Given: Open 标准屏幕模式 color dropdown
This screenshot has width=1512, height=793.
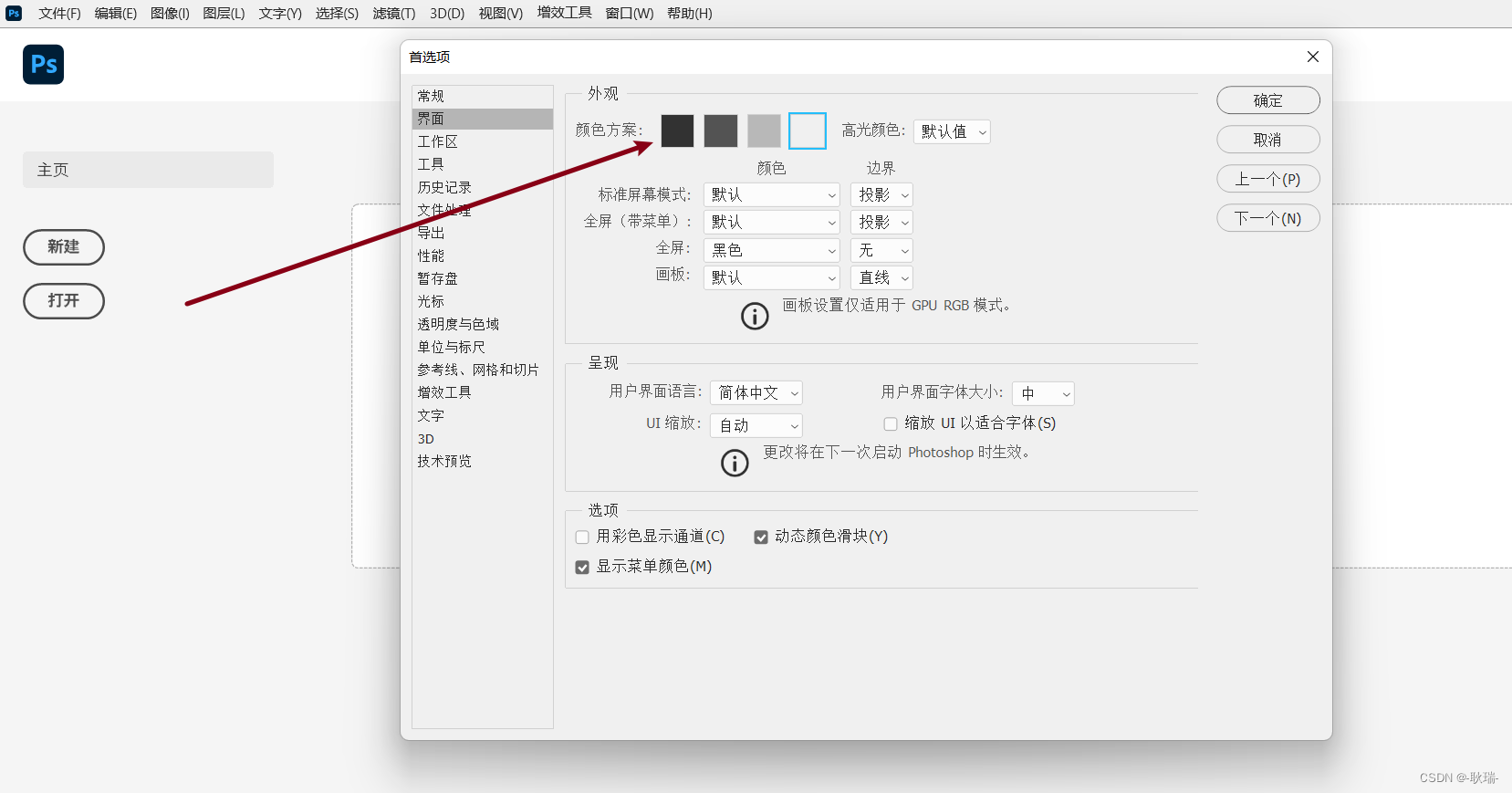Looking at the screenshot, I should click(x=771, y=194).
